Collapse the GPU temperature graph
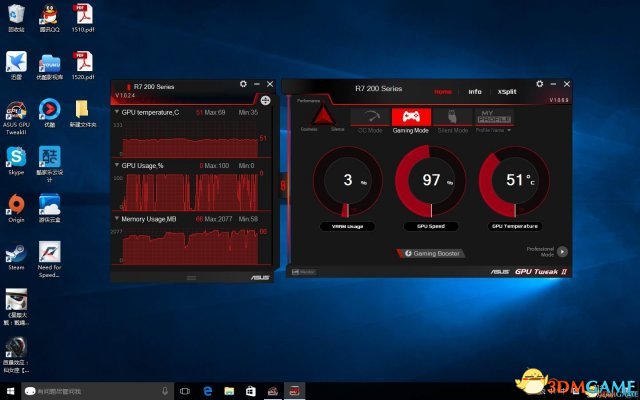640x400 pixels. pyautogui.click(x=117, y=111)
